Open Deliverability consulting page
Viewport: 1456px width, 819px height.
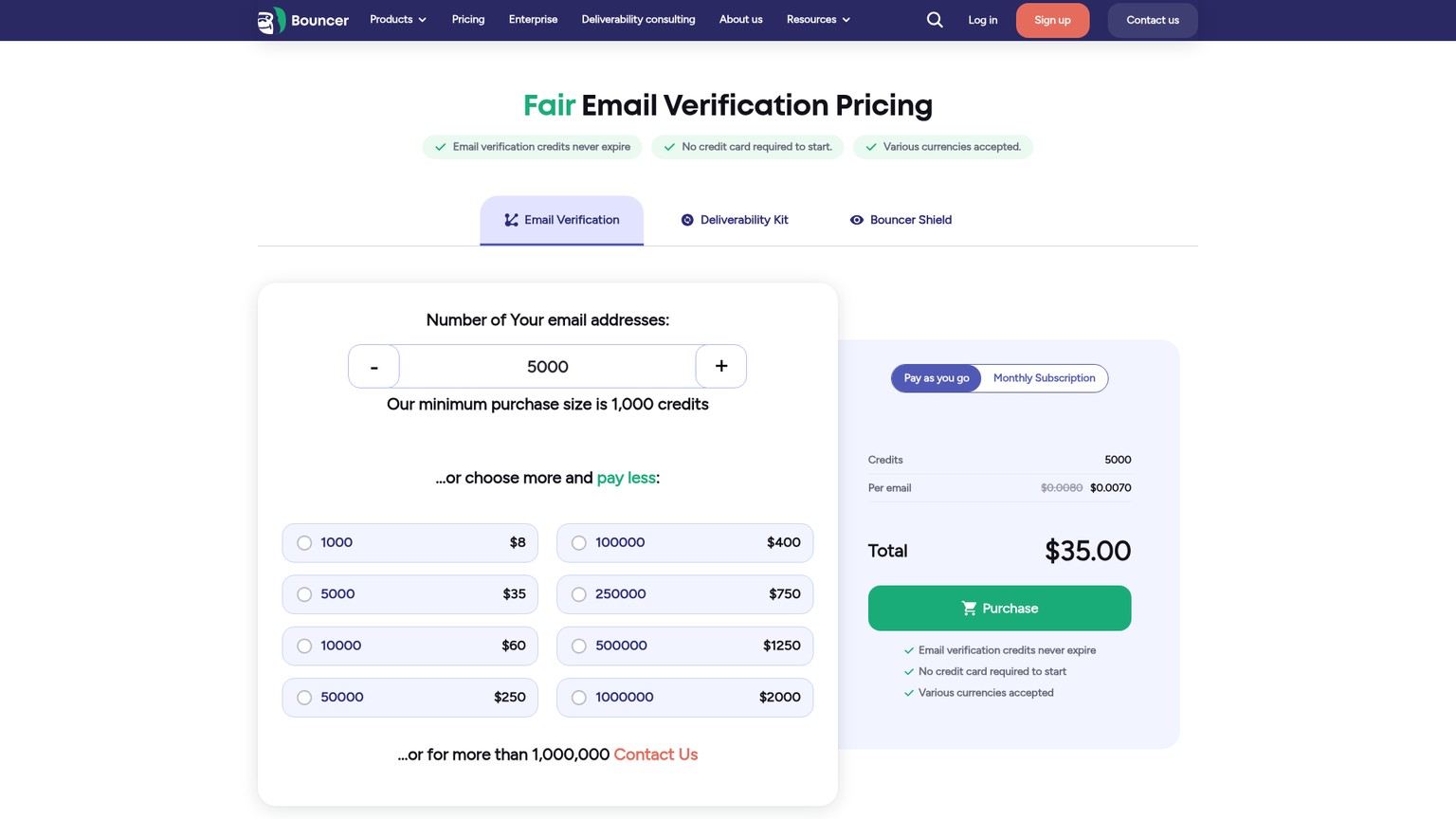(x=638, y=20)
